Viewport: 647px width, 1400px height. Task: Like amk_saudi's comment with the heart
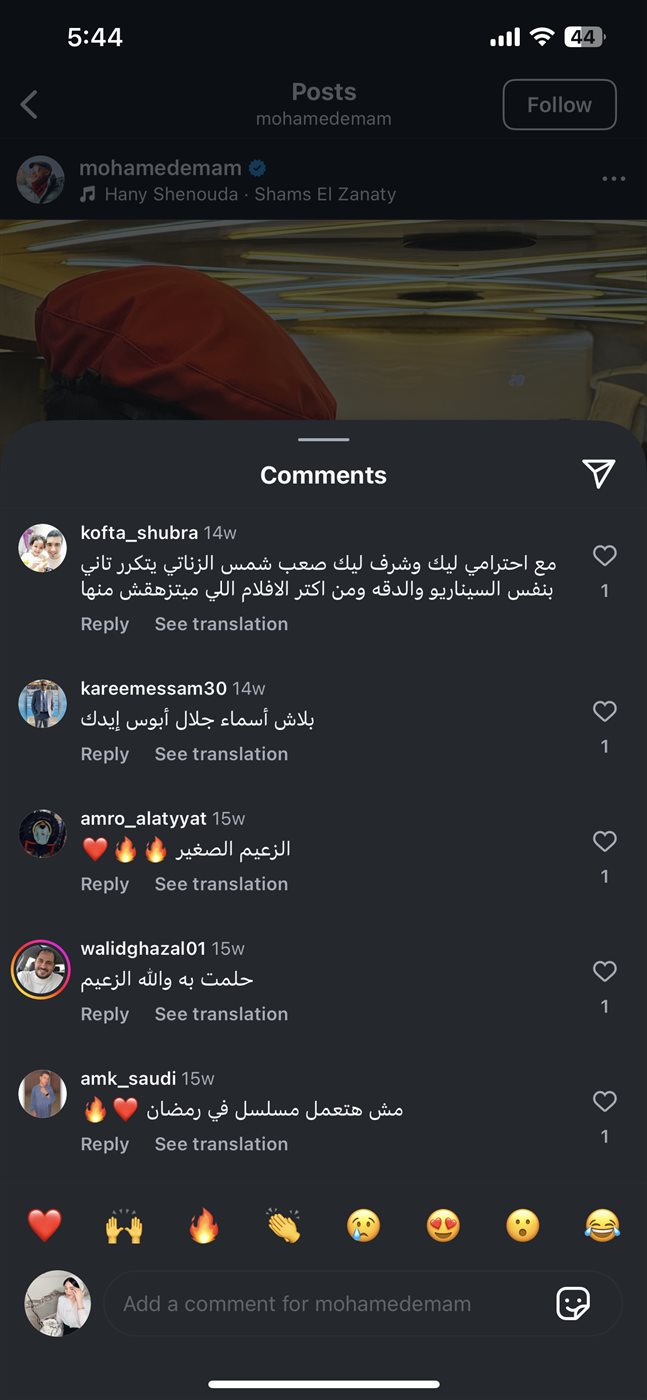coord(604,1101)
